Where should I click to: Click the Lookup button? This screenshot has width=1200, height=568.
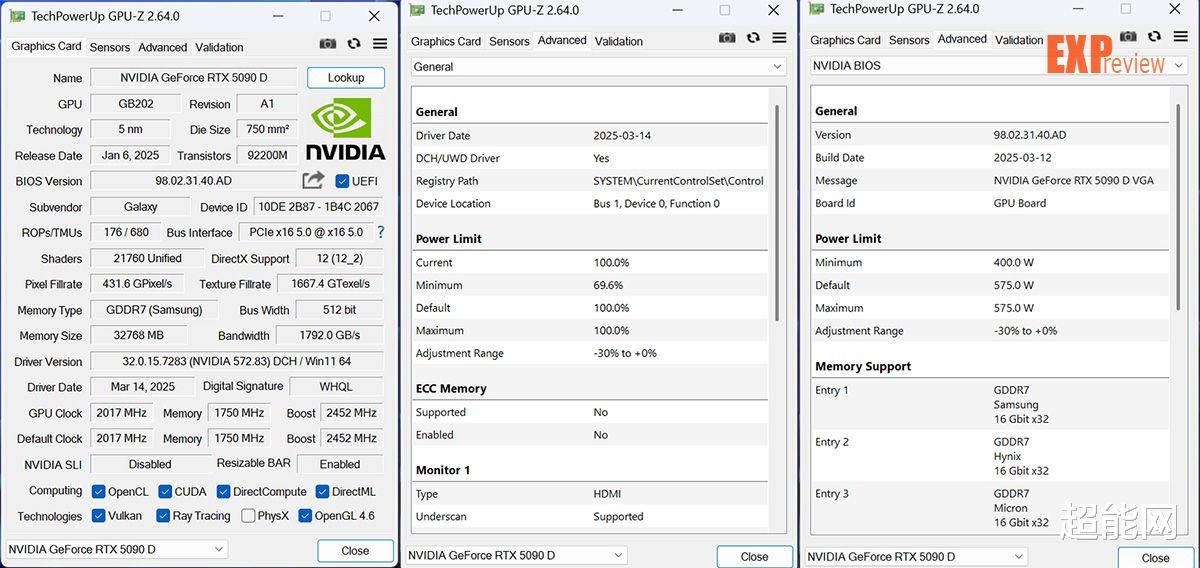point(346,78)
